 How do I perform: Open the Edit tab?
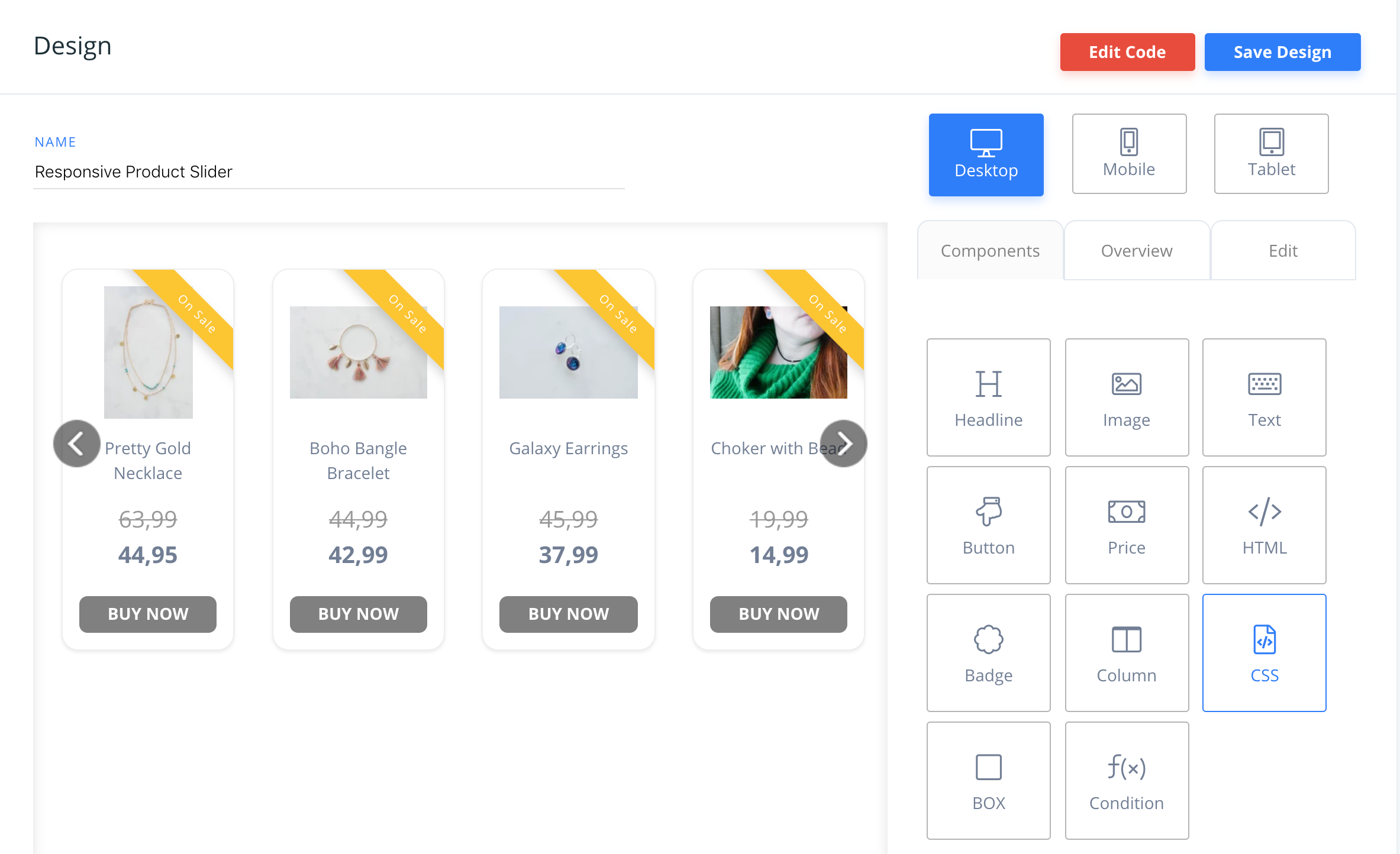click(x=1283, y=250)
